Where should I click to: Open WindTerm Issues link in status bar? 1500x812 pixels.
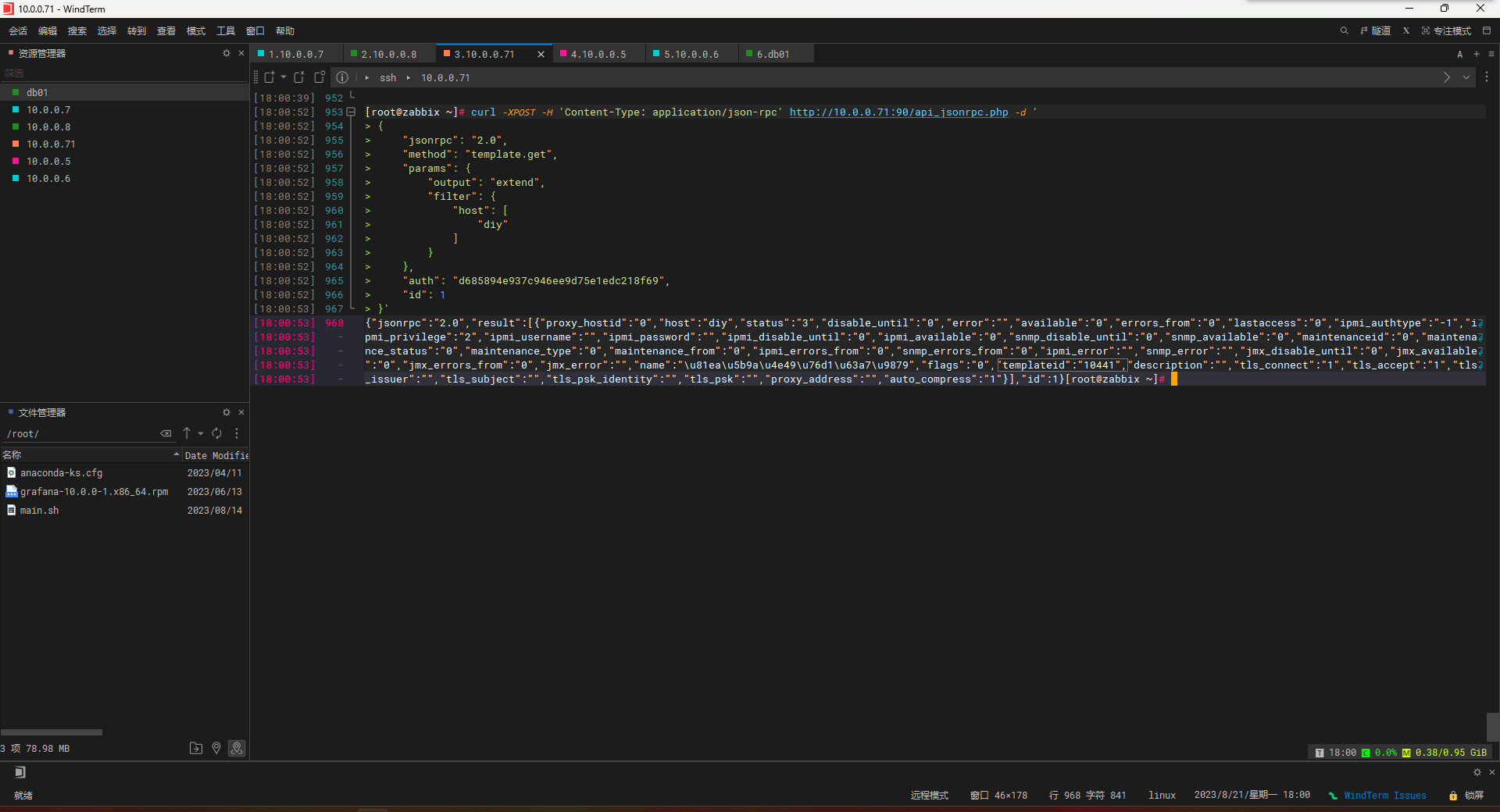click(1384, 796)
